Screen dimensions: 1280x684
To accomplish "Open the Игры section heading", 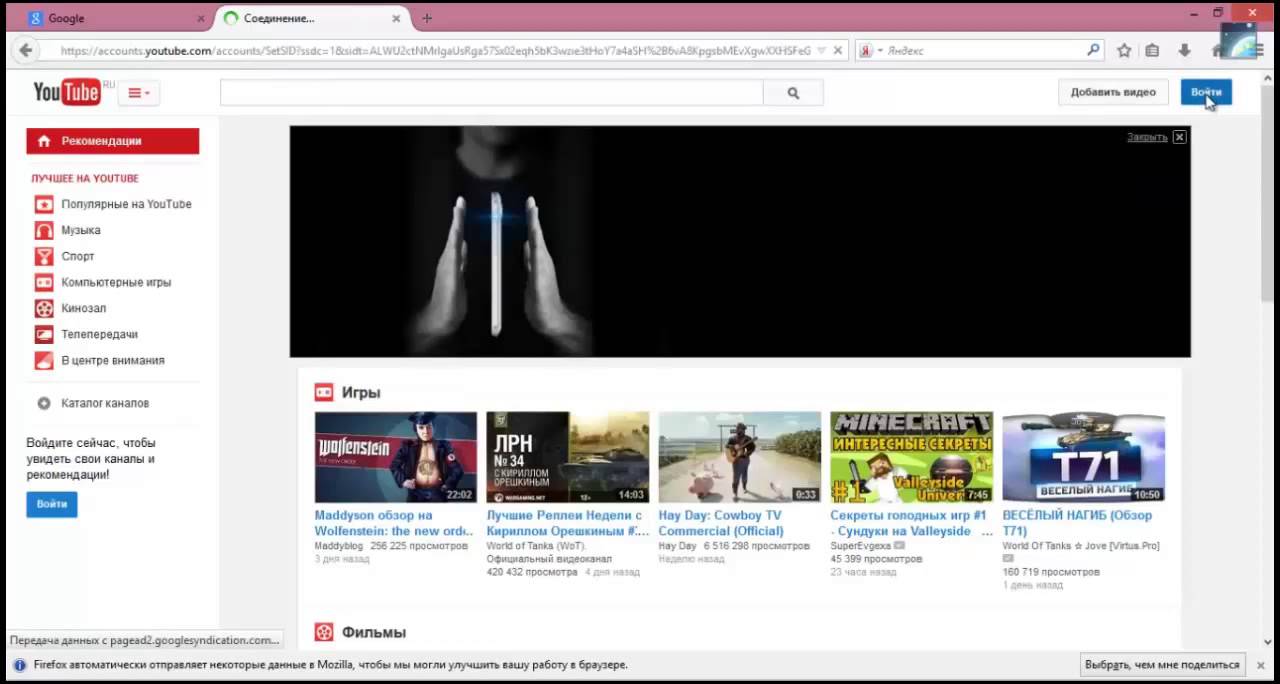I will coord(361,393).
